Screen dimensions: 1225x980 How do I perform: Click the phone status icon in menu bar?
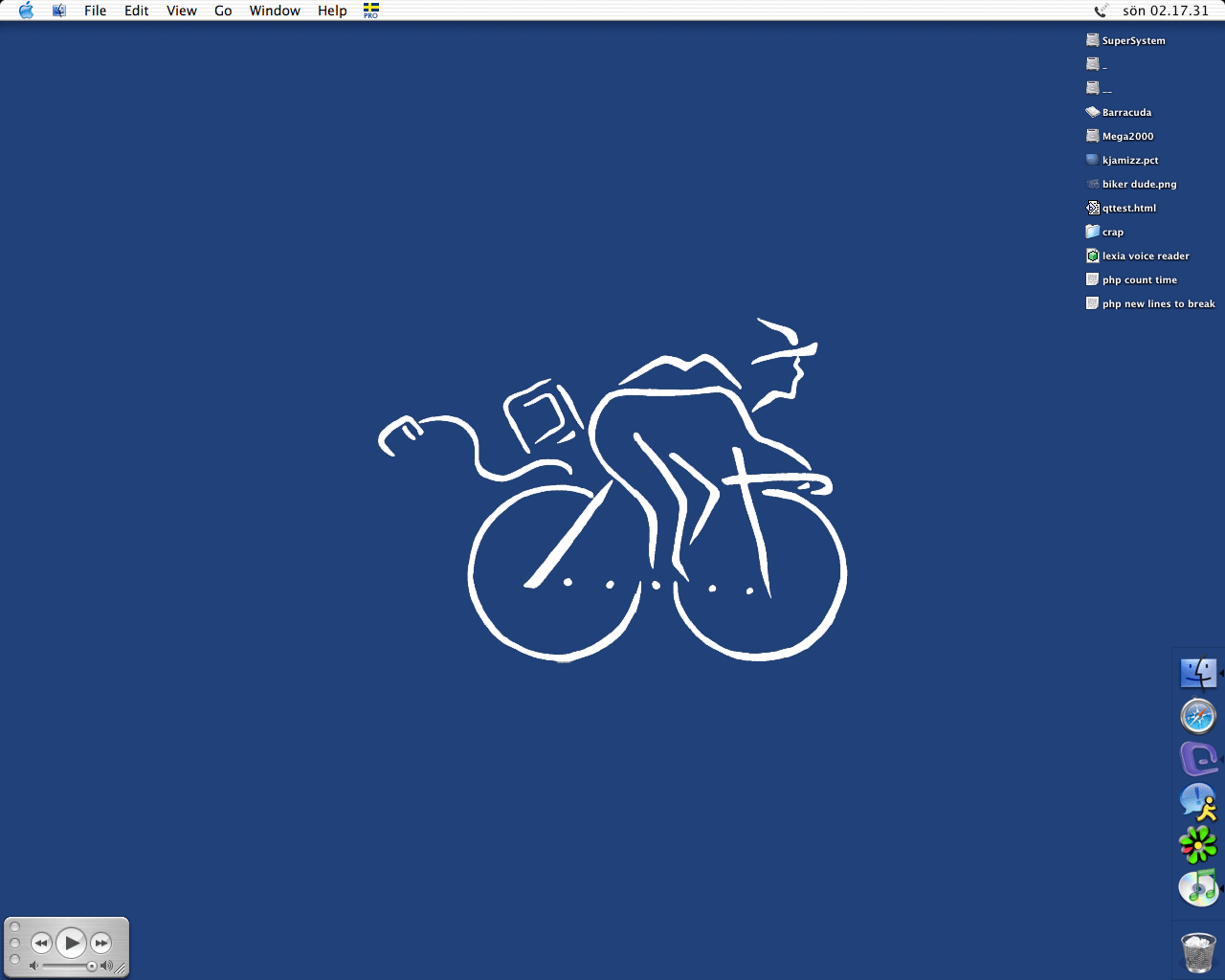(x=1101, y=11)
